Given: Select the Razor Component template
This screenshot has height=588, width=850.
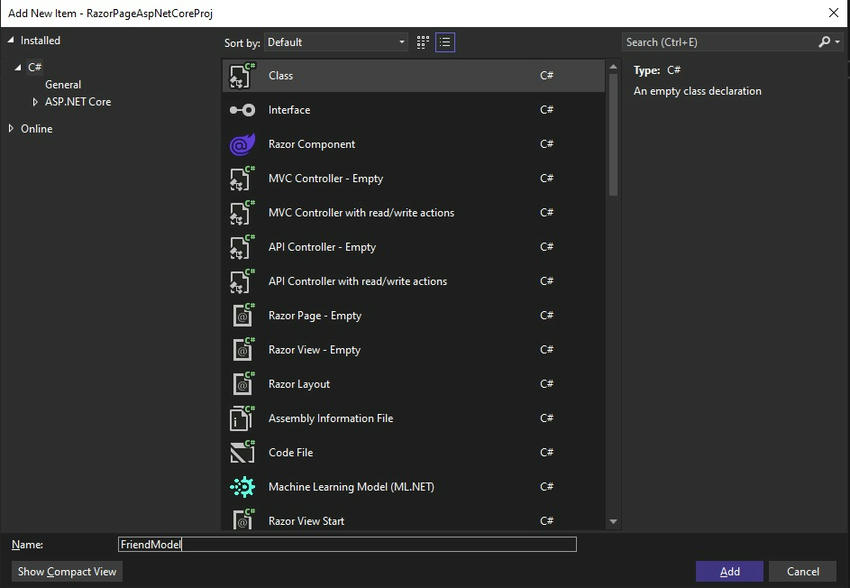Looking at the screenshot, I should pyautogui.click(x=241, y=143).
